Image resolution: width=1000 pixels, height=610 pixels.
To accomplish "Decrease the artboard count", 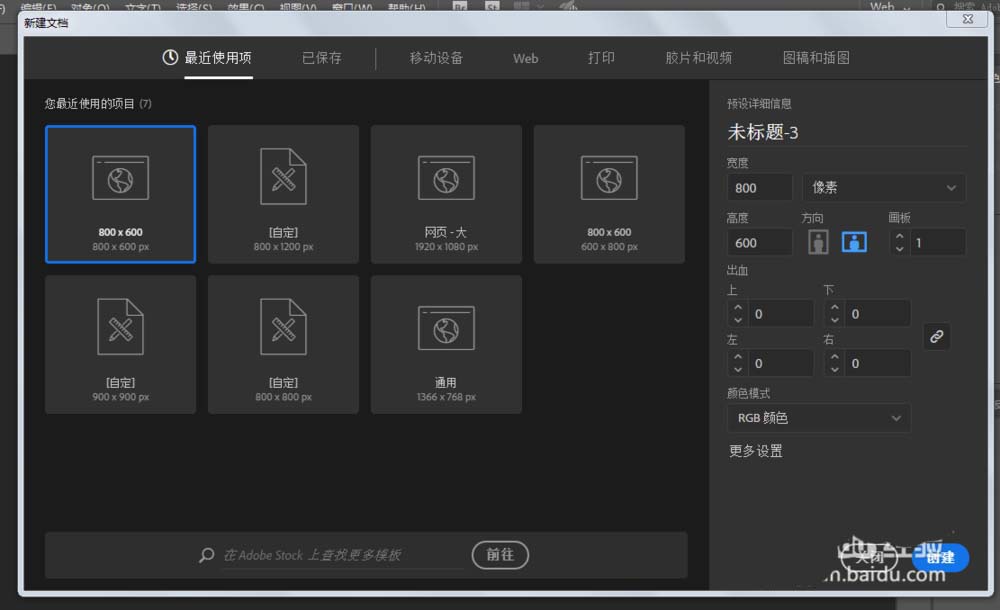I will (x=899, y=249).
